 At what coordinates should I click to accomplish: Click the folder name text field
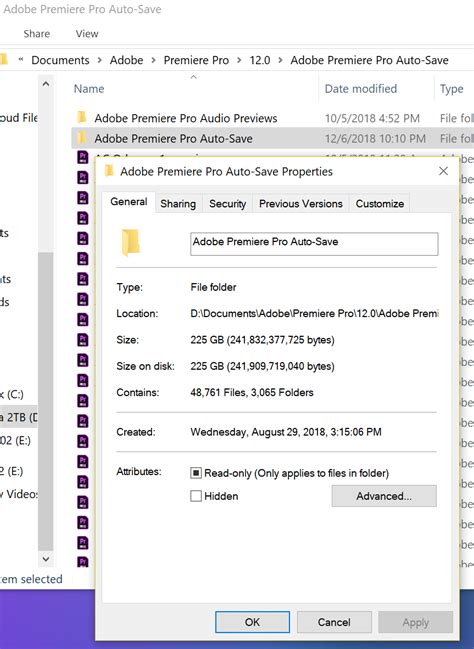coord(314,244)
